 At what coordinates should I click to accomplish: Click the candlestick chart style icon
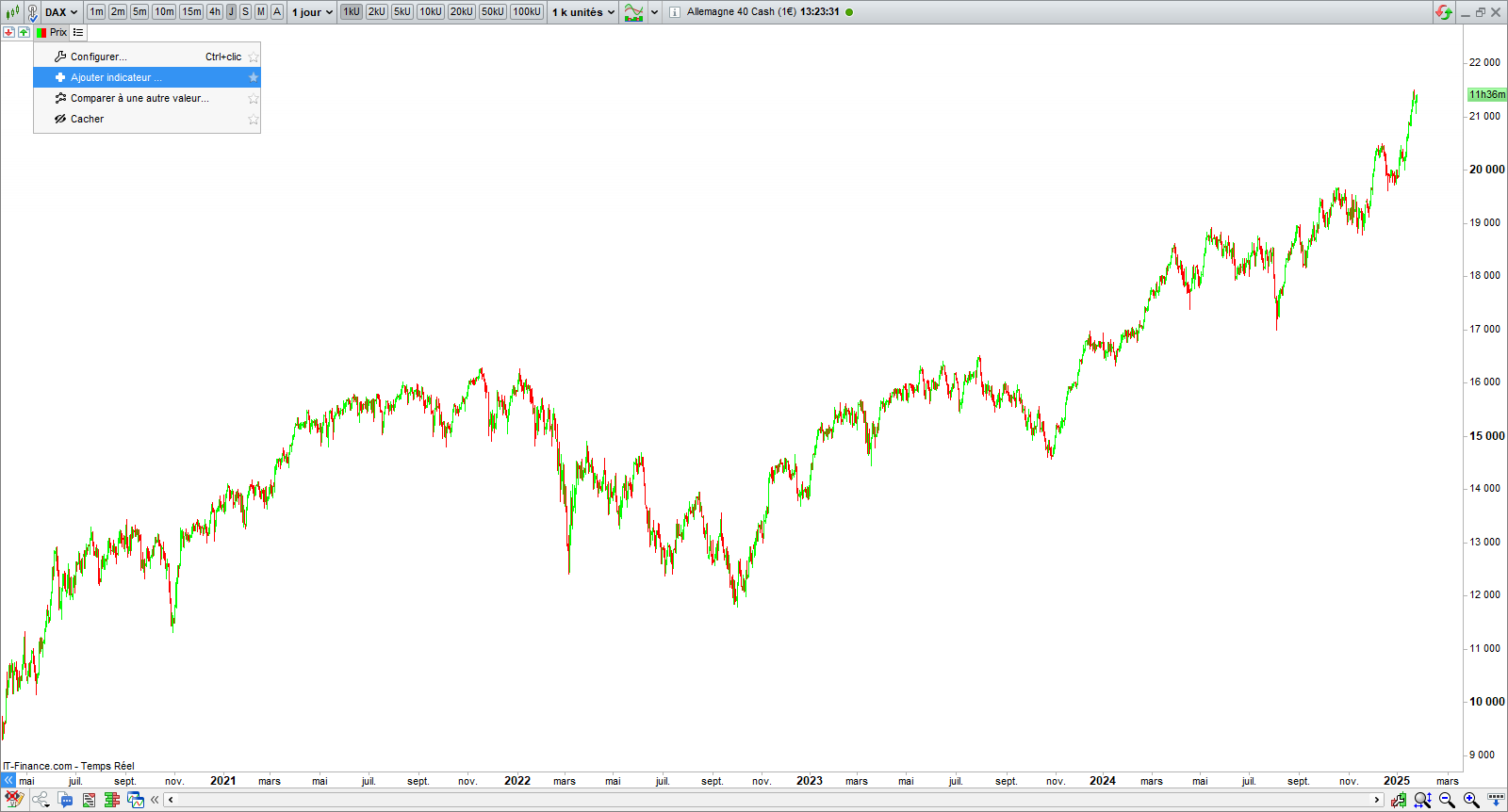(12, 12)
